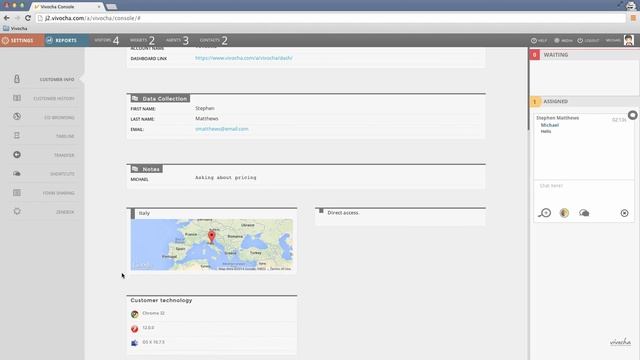The image size is (640, 360).
Task: Click the Notes section header
Action: pyautogui.click(x=146, y=169)
